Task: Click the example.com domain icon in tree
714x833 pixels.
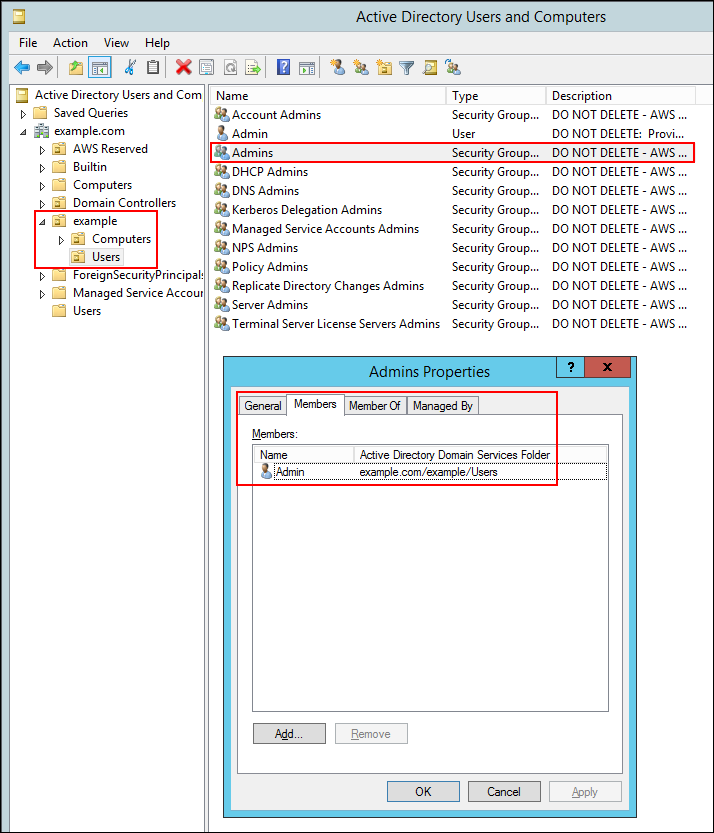Action: pos(41,131)
